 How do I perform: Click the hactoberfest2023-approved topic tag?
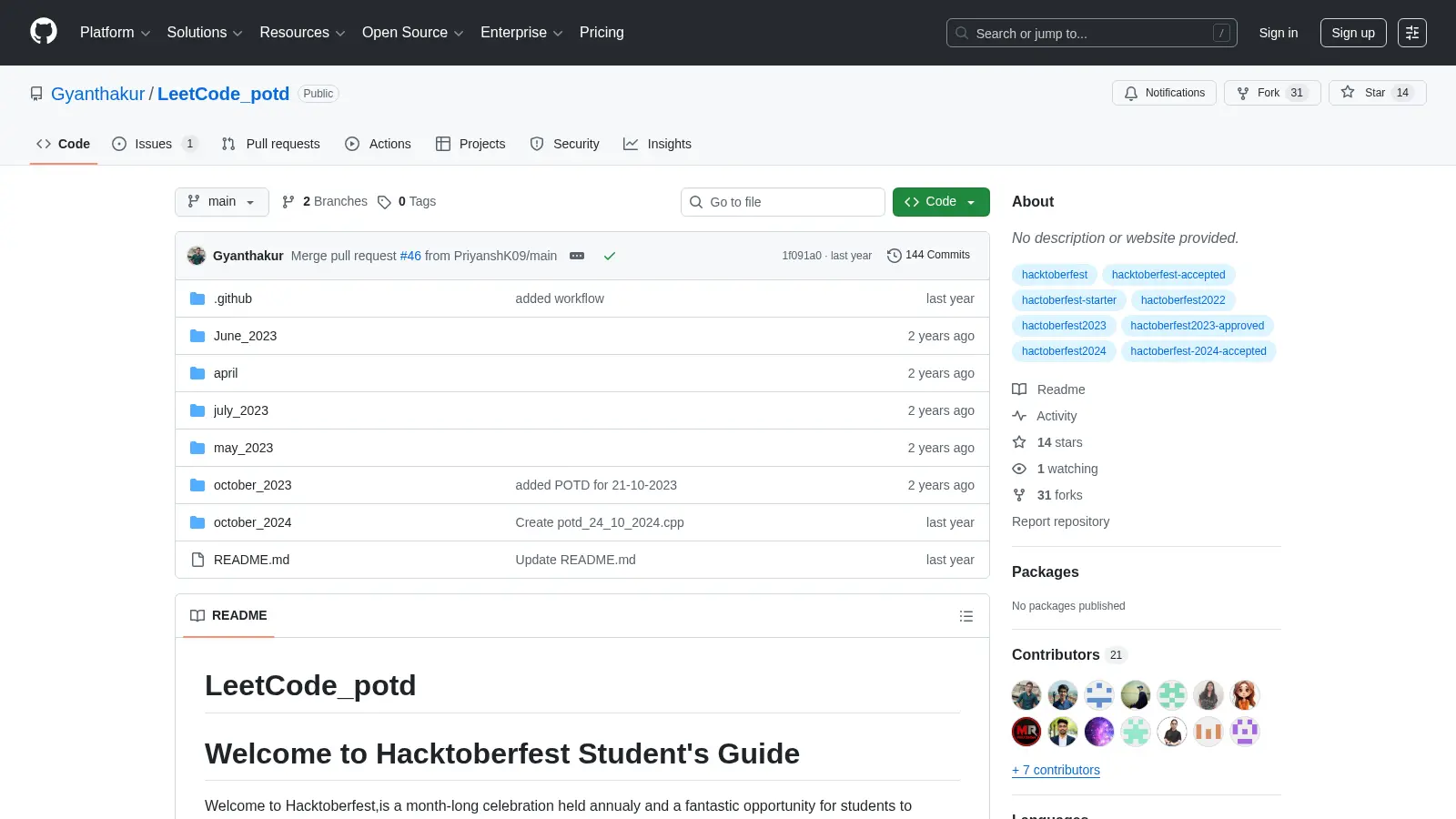click(x=1198, y=326)
